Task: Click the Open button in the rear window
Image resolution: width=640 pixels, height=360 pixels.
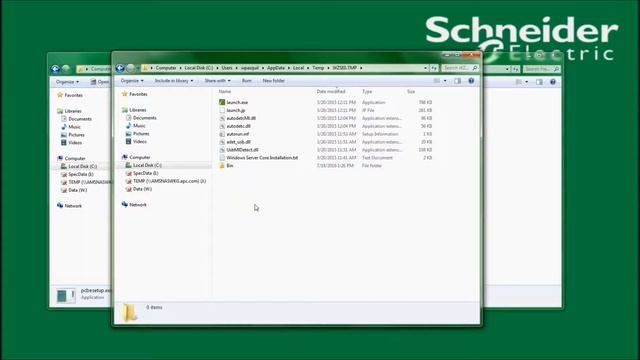Action: 100,82
